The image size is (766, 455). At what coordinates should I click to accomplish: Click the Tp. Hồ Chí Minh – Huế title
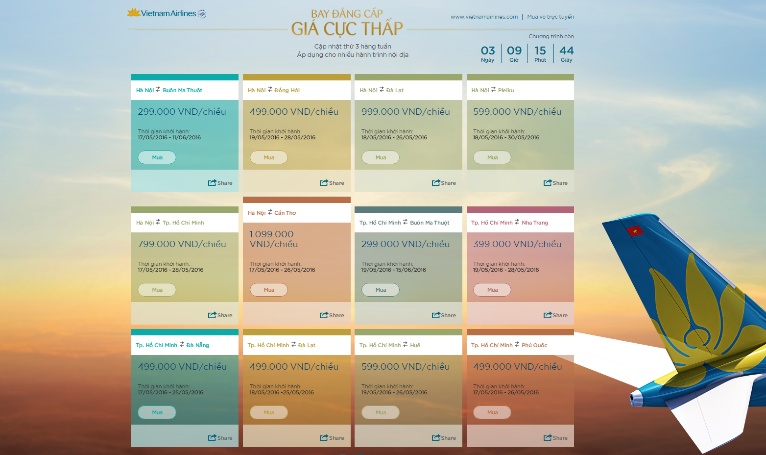(x=389, y=345)
